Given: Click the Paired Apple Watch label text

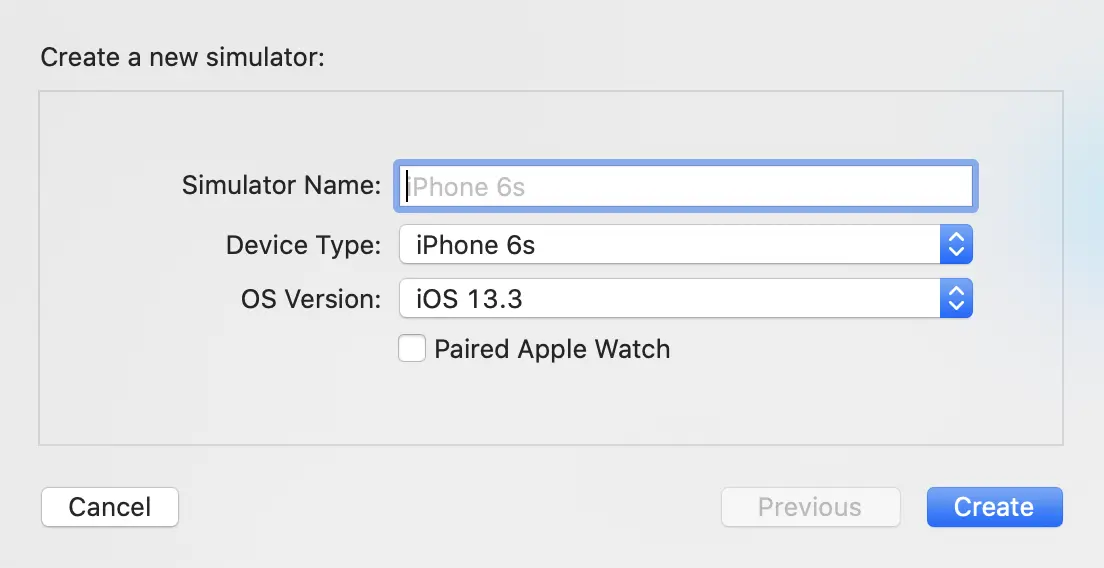Looking at the screenshot, I should pos(552,349).
